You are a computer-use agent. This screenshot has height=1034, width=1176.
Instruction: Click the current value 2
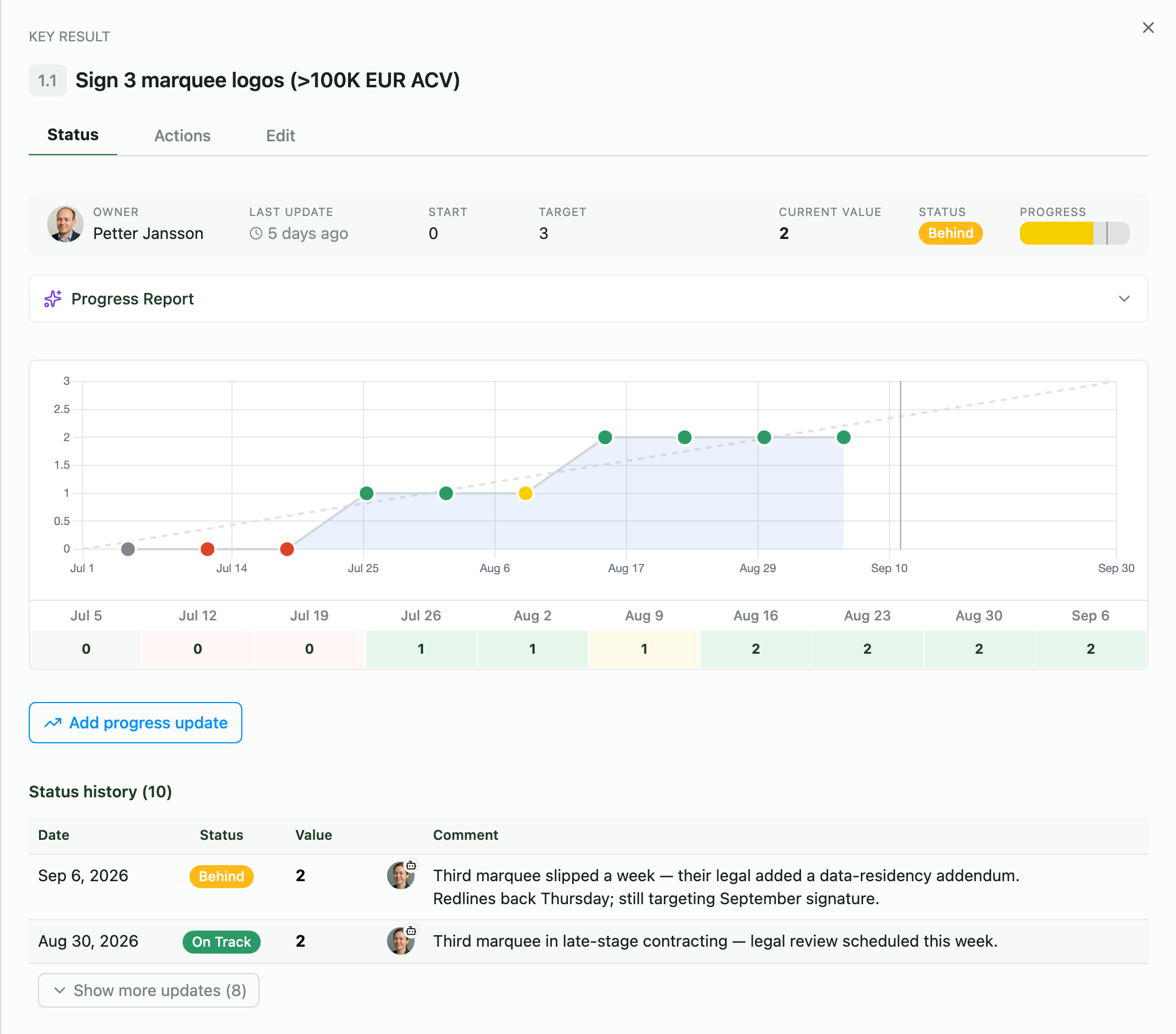[784, 233]
